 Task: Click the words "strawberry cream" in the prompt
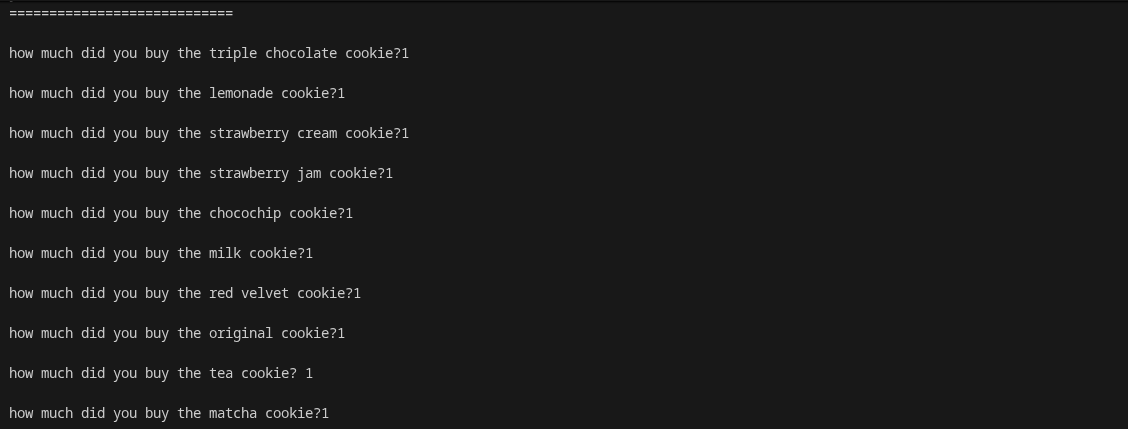[273, 133]
